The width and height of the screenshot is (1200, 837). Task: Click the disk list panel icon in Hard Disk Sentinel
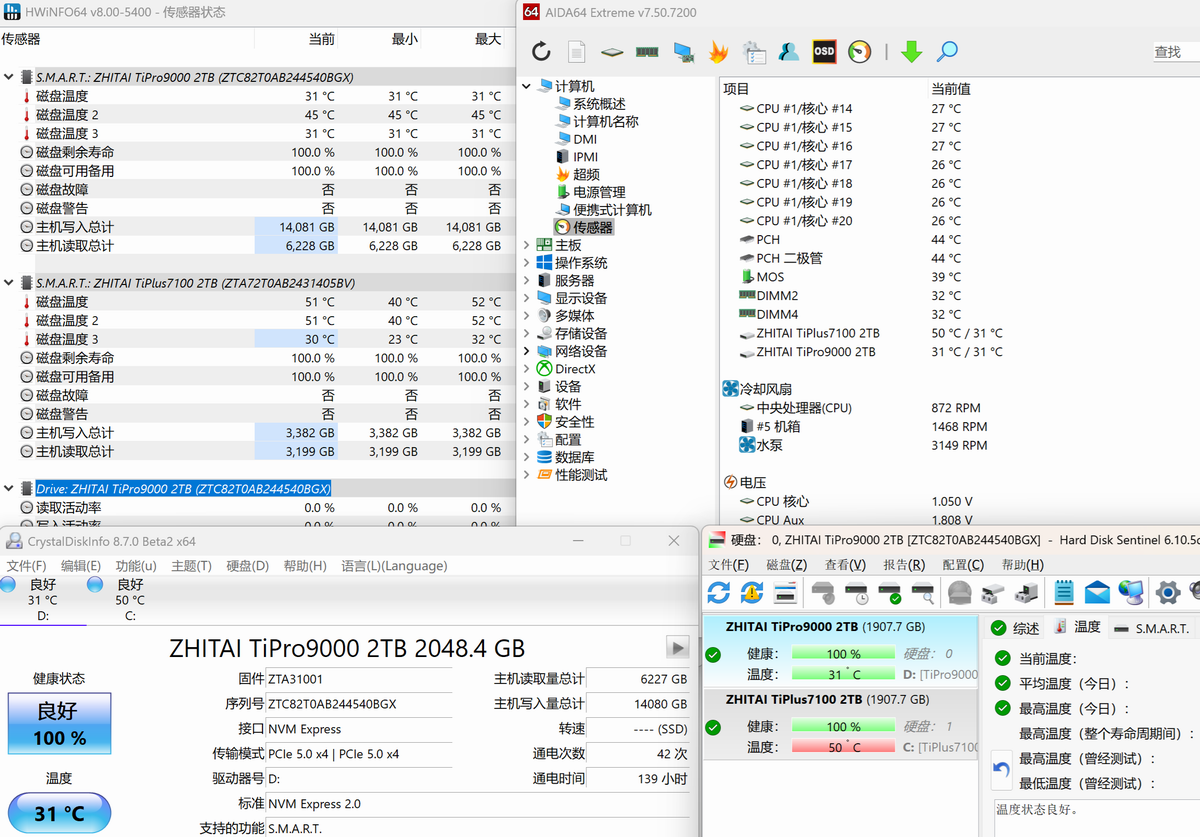click(x=785, y=593)
